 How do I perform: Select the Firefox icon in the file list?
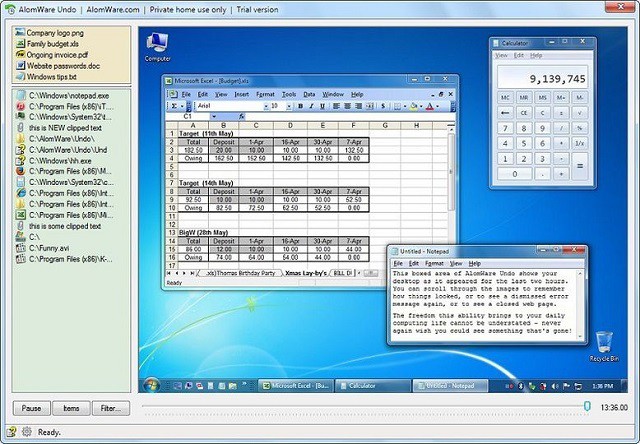(20, 171)
